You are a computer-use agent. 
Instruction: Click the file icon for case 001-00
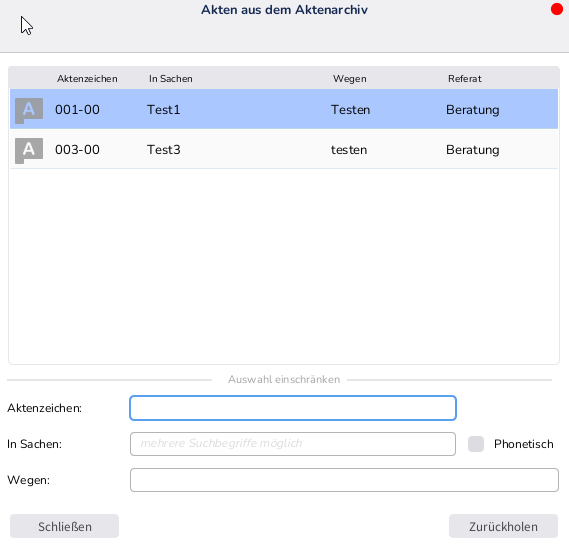pyautogui.click(x=29, y=110)
